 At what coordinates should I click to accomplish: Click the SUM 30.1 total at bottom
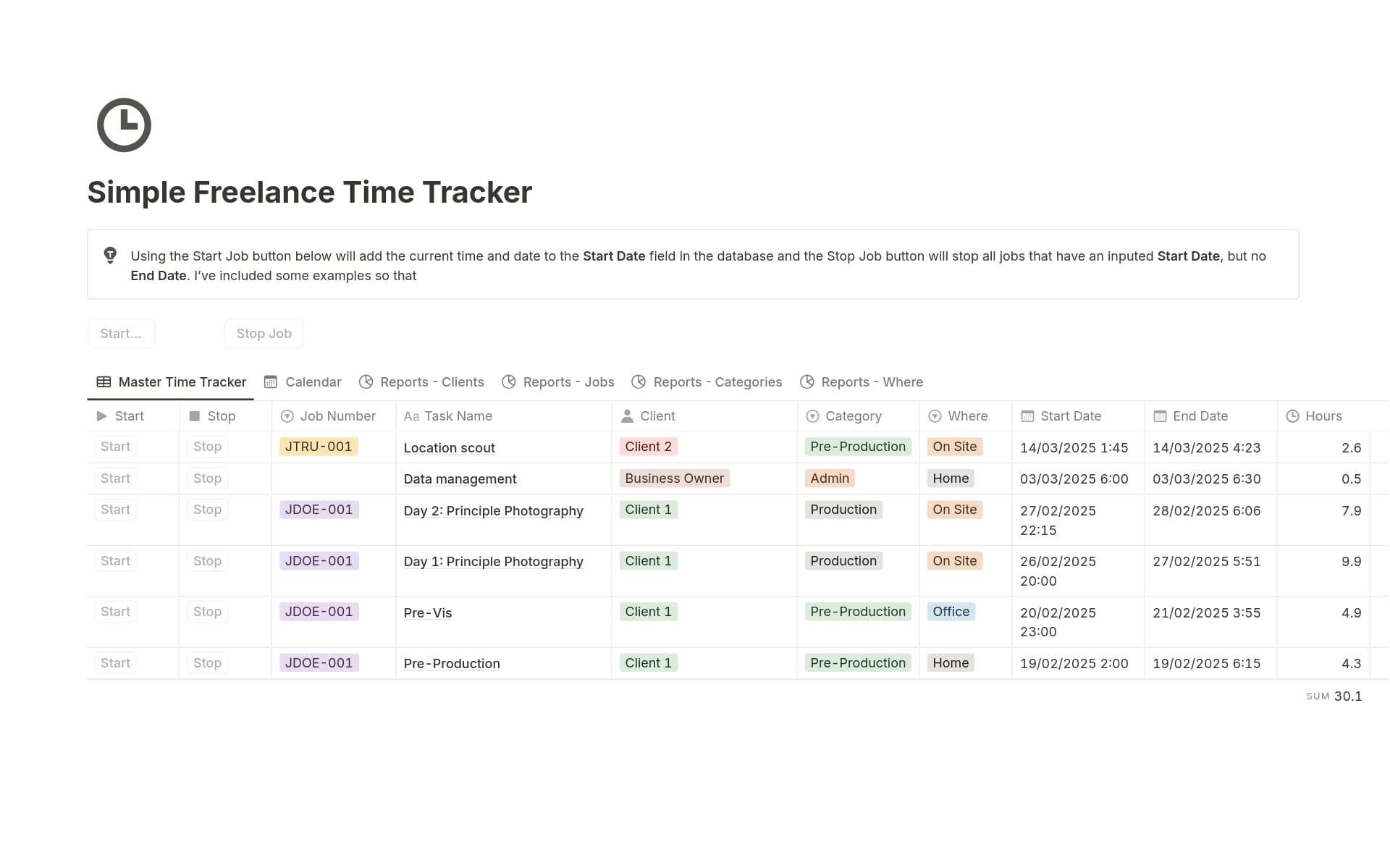click(1334, 696)
